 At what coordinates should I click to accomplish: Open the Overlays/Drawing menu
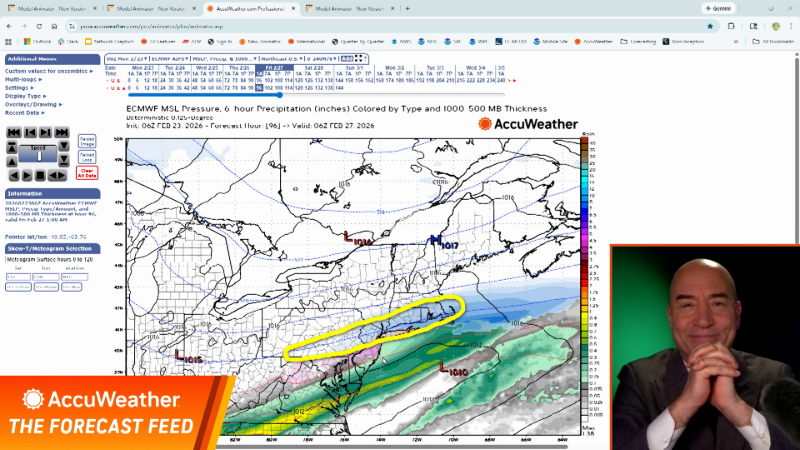coord(32,103)
